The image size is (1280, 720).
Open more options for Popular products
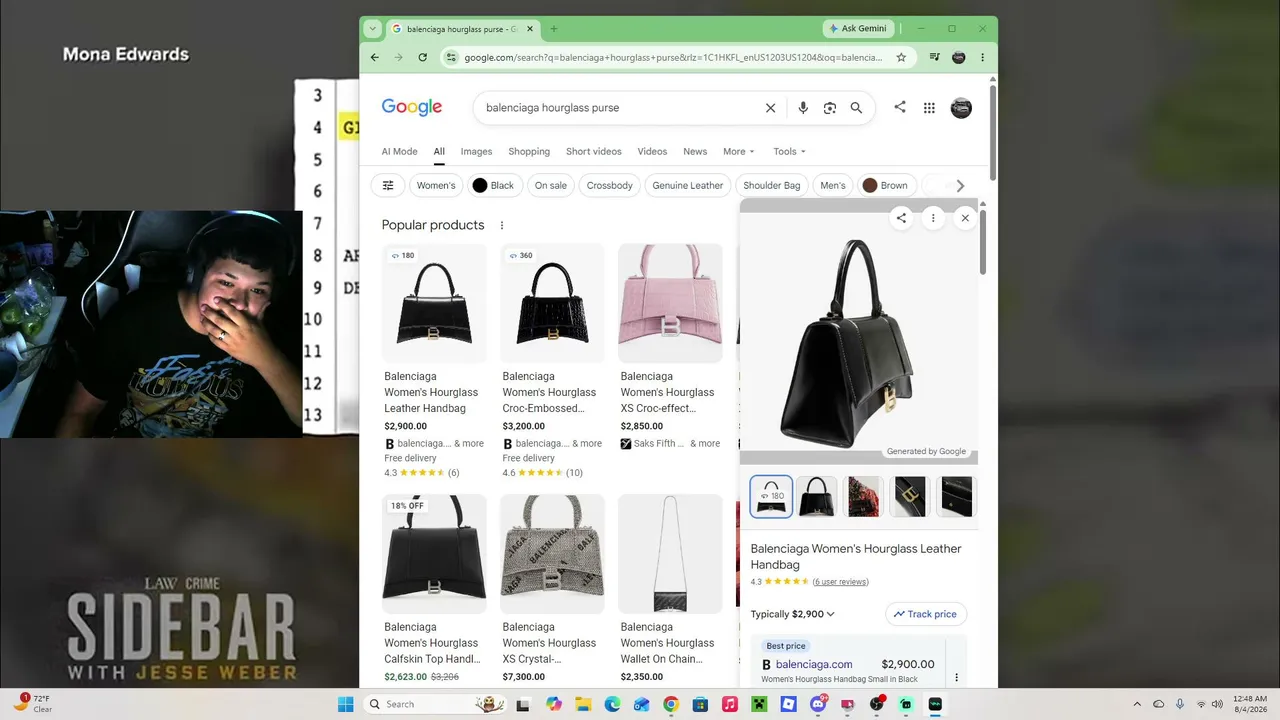(x=502, y=225)
